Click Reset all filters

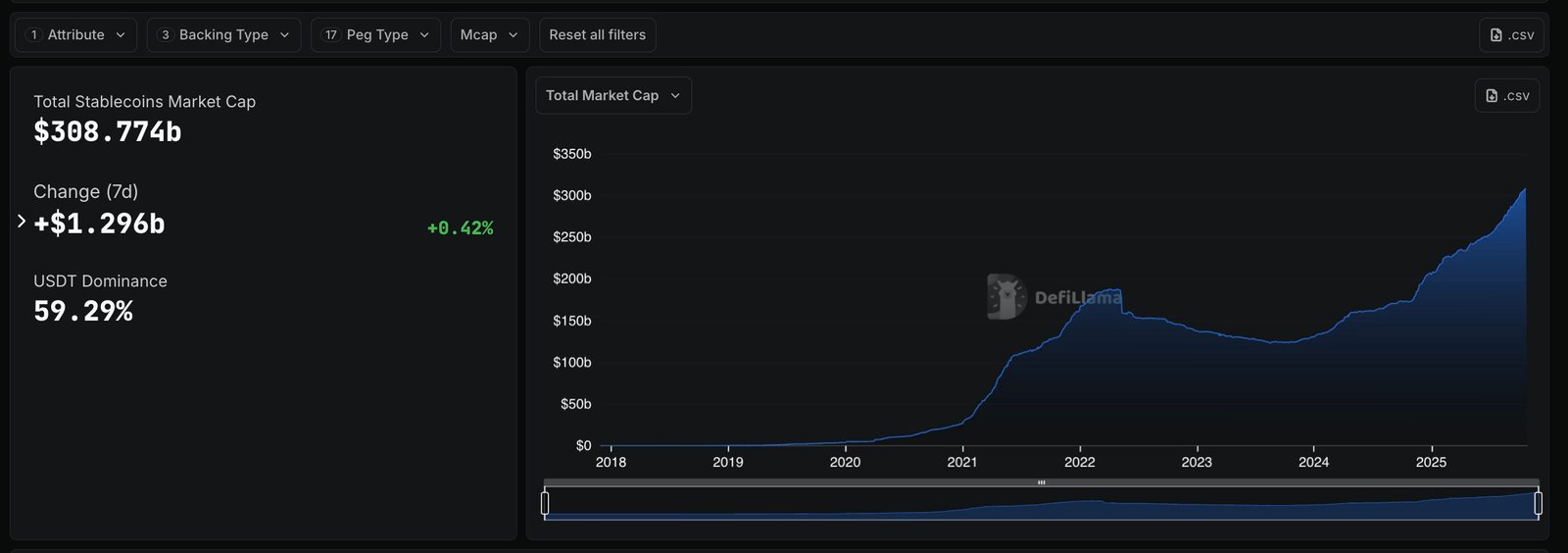click(x=597, y=34)
